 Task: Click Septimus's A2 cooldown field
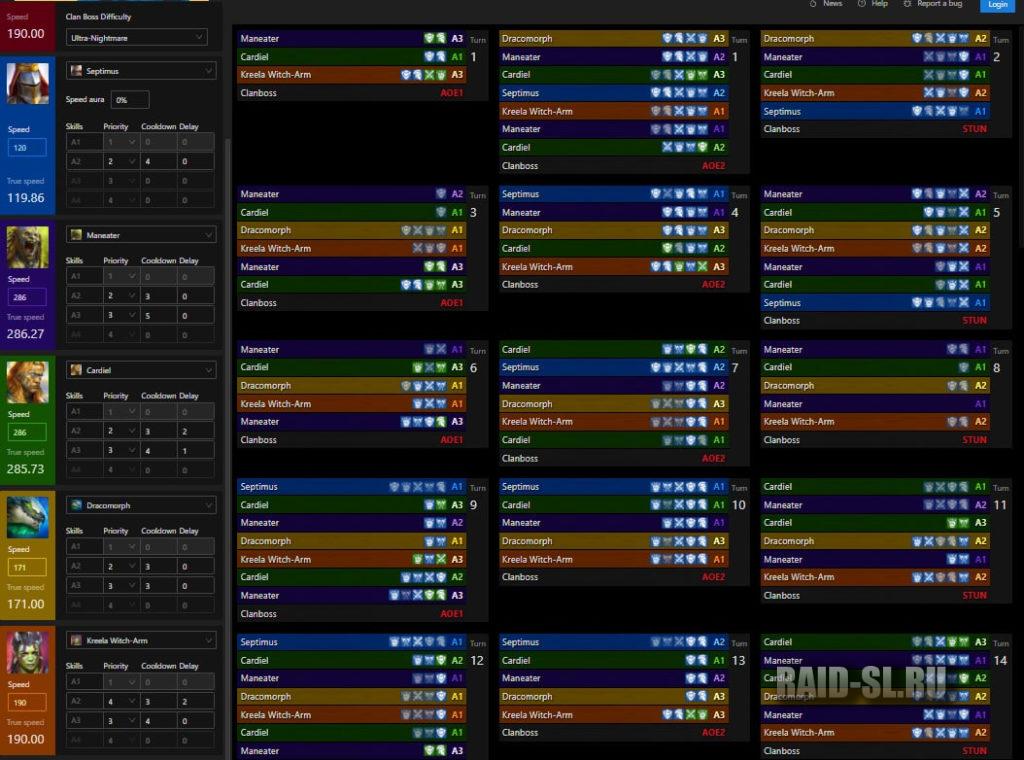pos(158,161)
